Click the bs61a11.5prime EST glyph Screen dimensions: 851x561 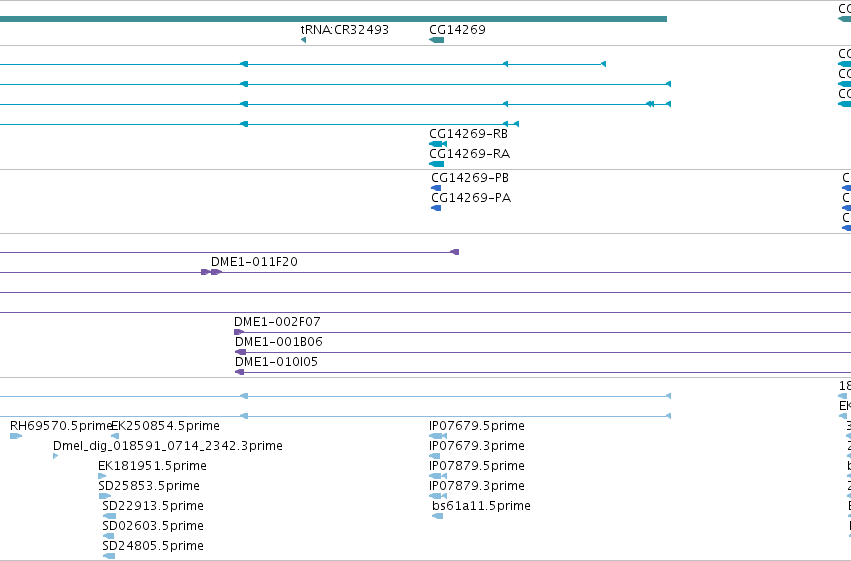coord(437,516)
